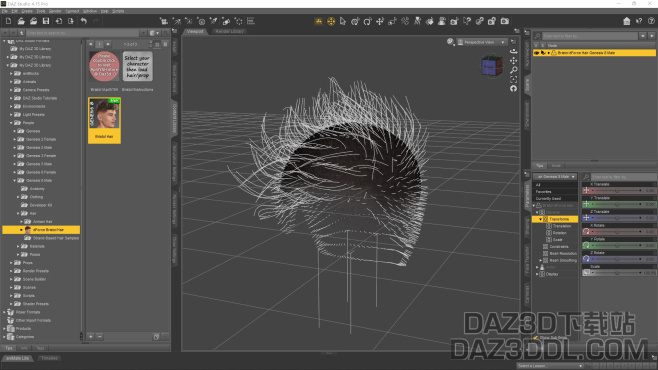
Task: Click the circled question mark help icon
Action: (x=651, y=21)
